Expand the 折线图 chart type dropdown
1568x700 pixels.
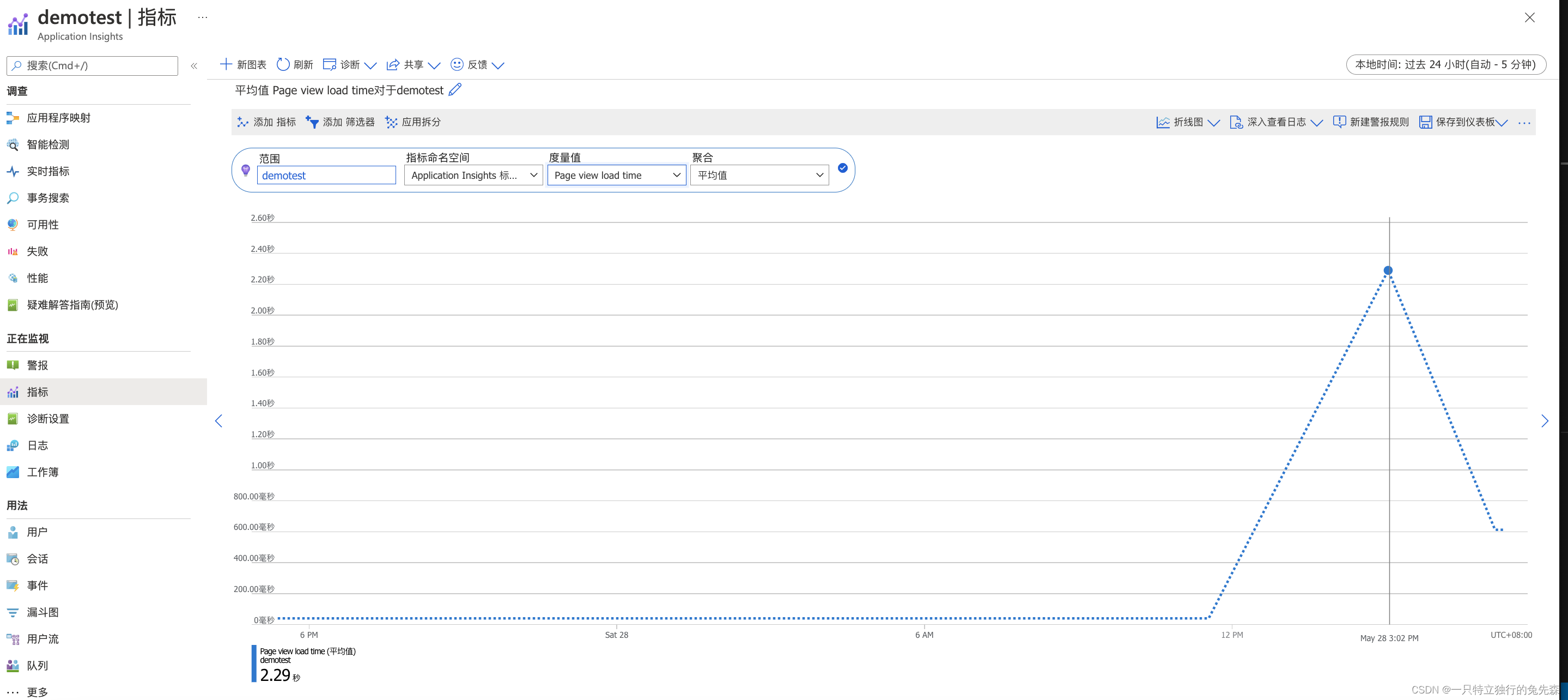[x=1213, y=123]
